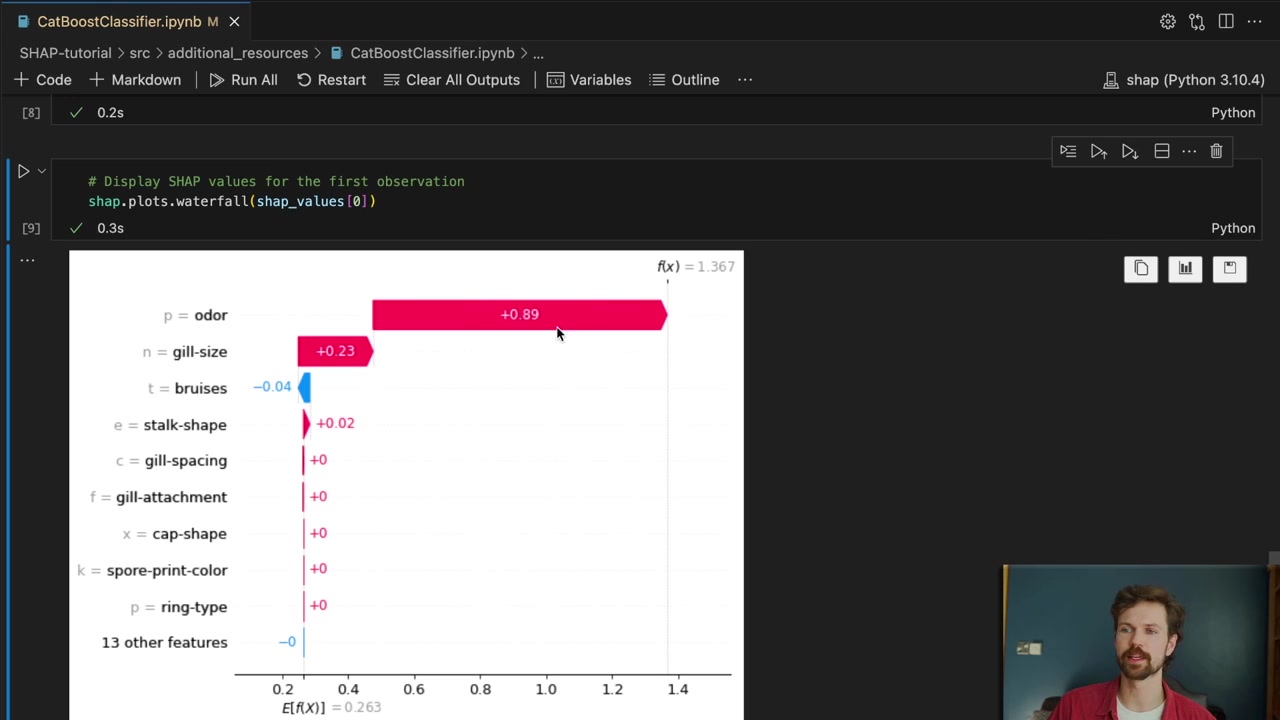Image resolution: width=1280 pixels, height=720 pixels.
Task: Click the shap.plots.waterfall code line
Action: click(232, 201)
